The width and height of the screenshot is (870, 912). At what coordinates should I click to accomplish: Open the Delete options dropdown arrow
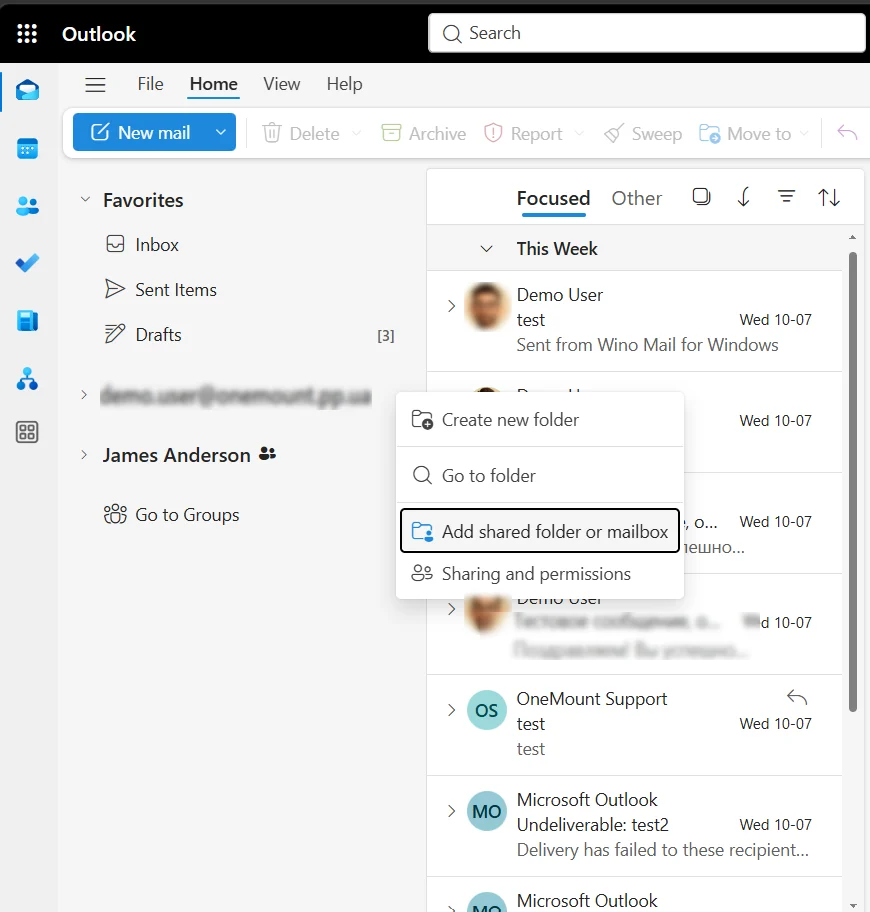357,133
